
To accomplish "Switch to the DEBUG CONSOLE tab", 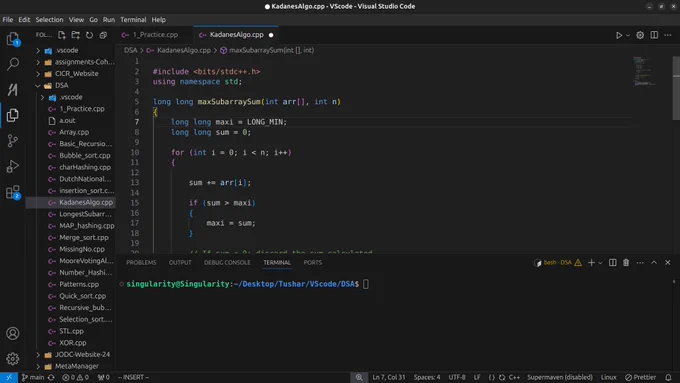I will coord(227,262).
